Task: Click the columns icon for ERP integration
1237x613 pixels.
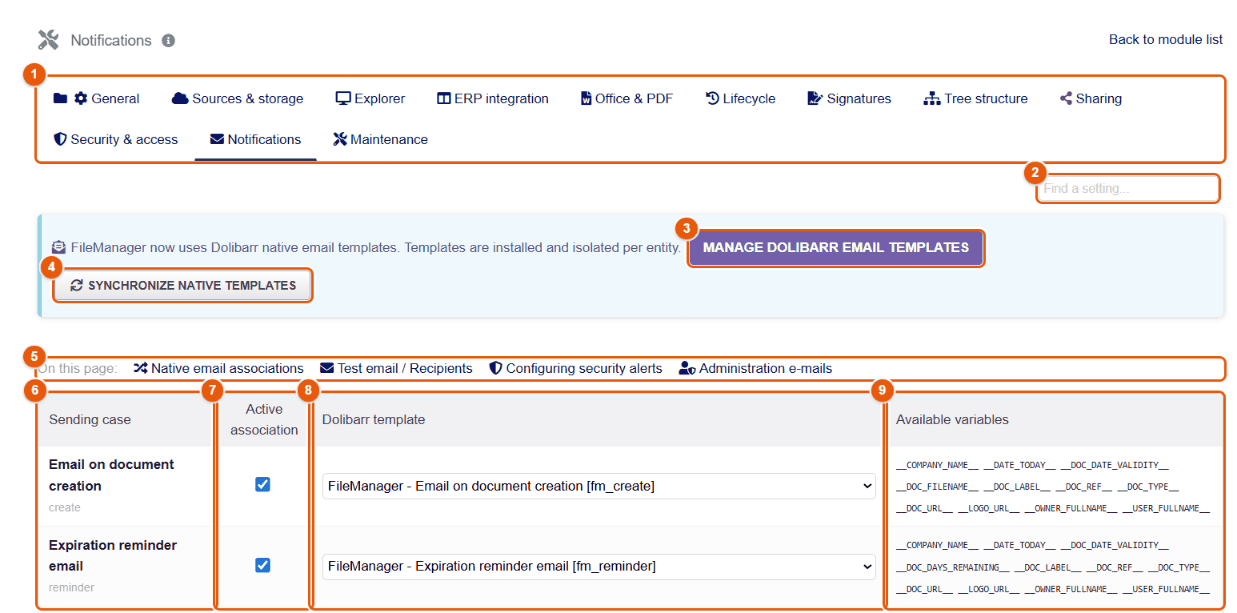Action: click(x=444, y=98)
